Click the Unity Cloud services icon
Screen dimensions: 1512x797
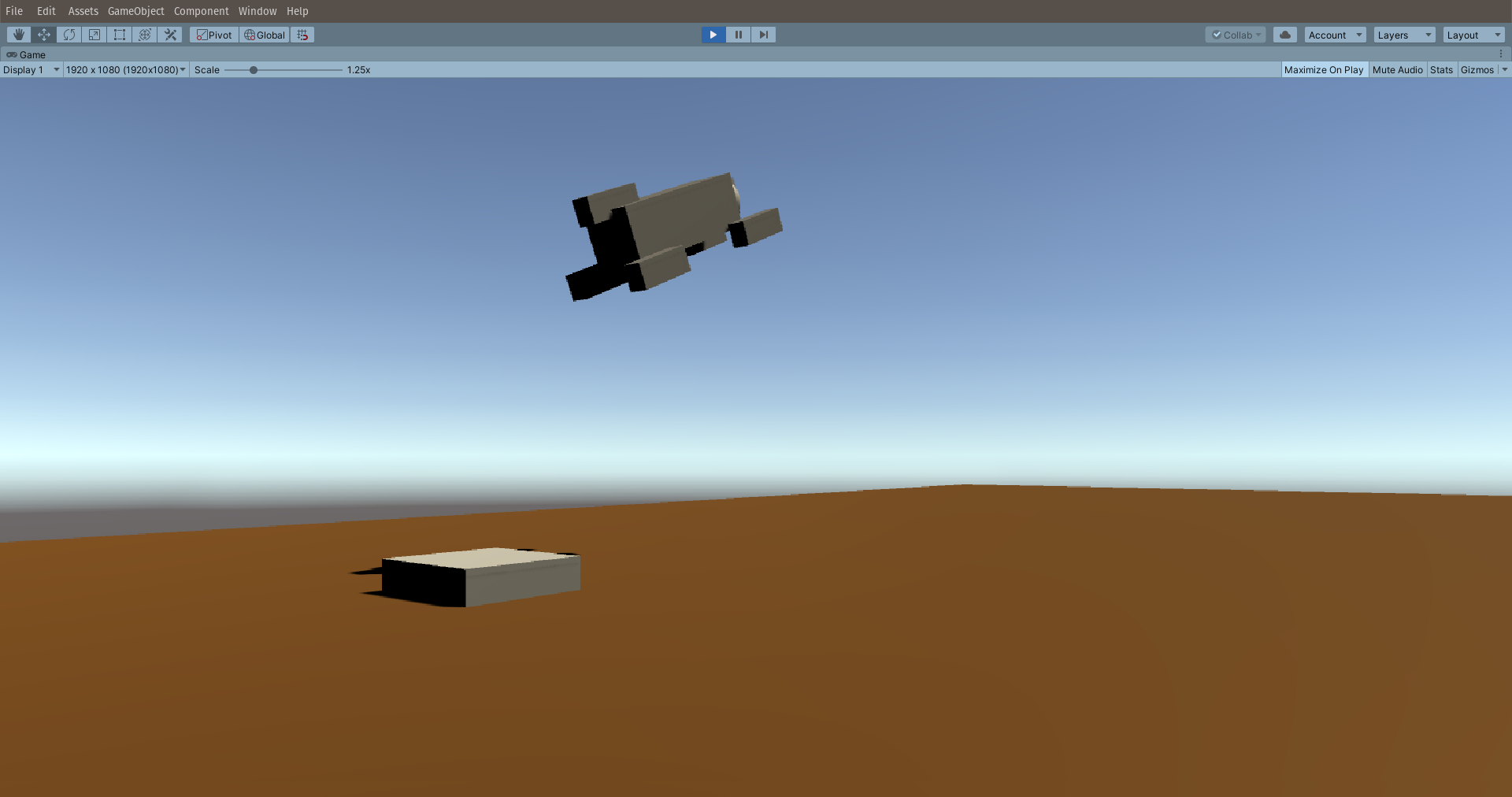1284,35
